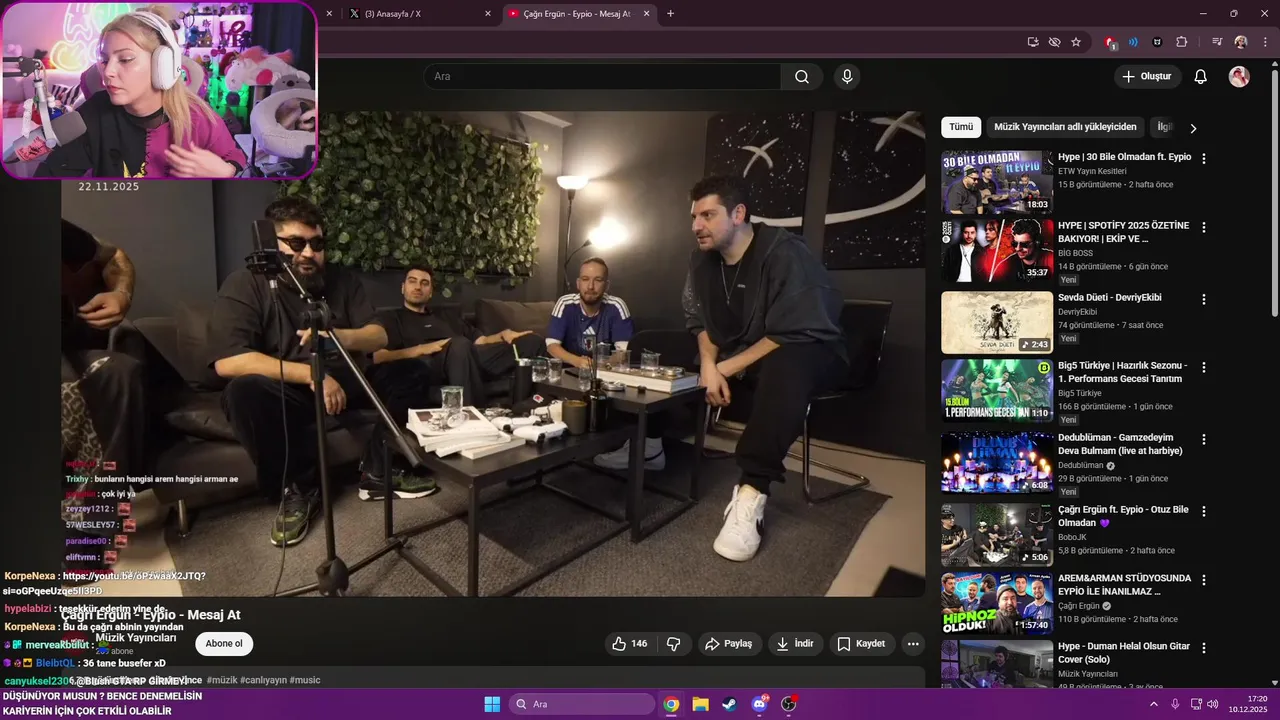Viewport: 1280px width, 720px height.
Task: Click the tray microphone icon
Action: pos(1175,704)
